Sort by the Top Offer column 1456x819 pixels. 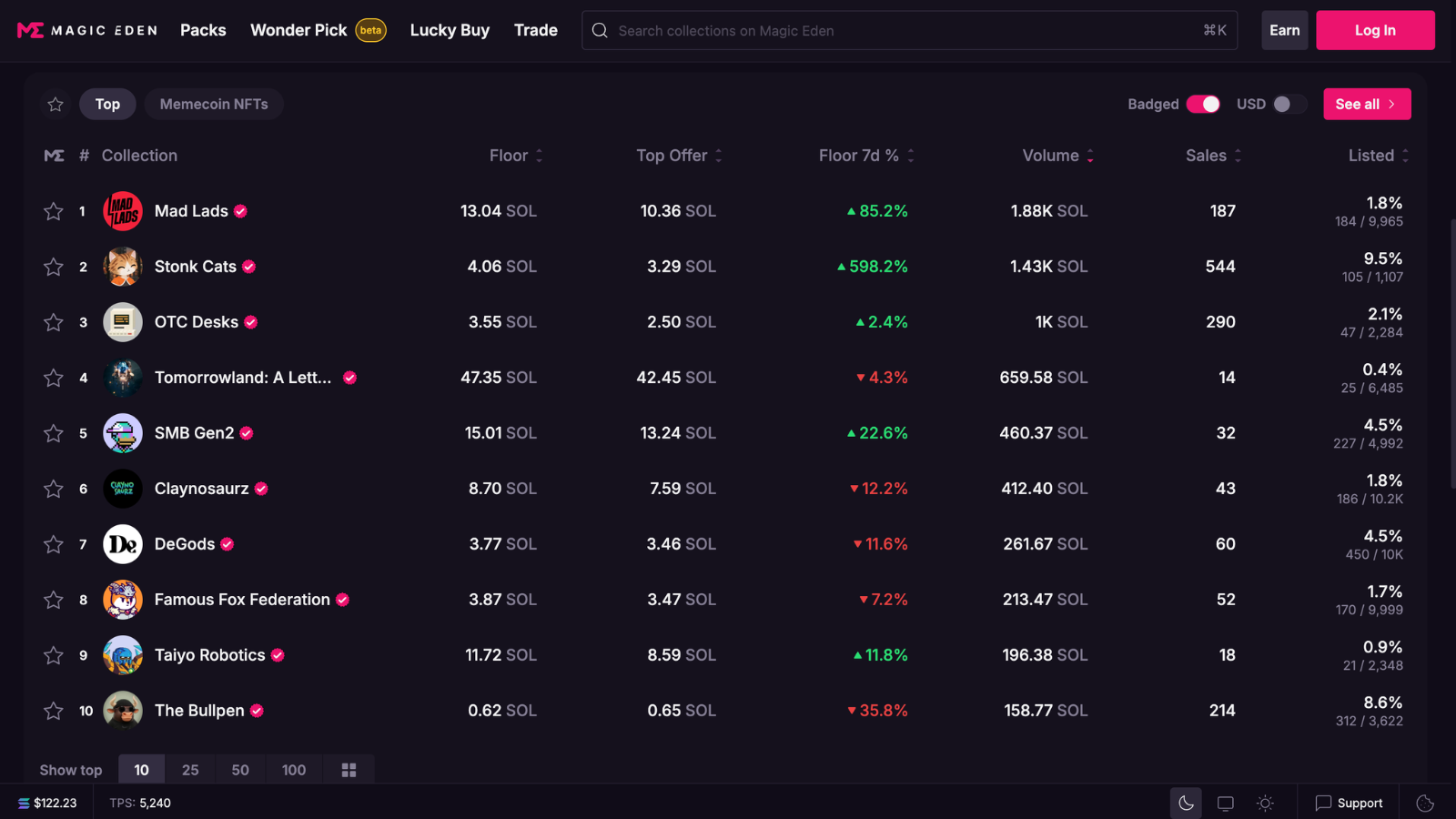pos(679,156)
